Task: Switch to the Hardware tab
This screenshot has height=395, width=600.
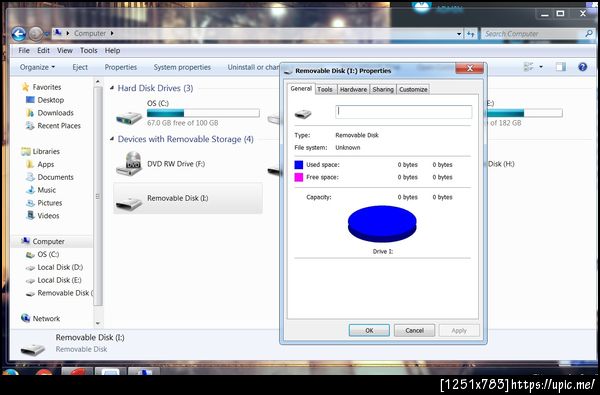Action: [353, 89]
